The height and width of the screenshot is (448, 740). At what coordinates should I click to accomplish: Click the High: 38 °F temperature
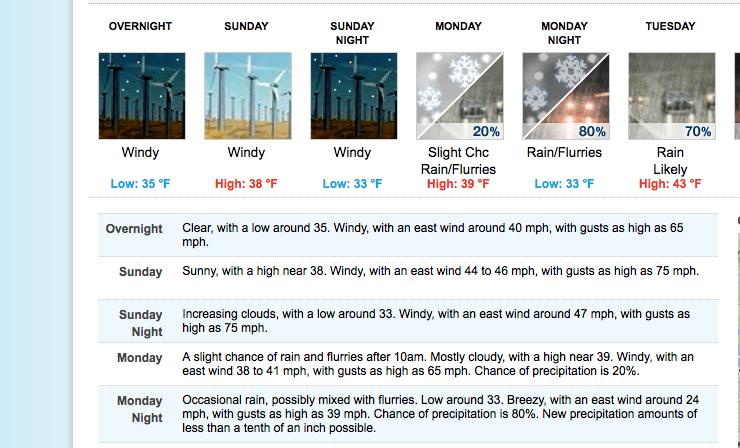[247, 184]
